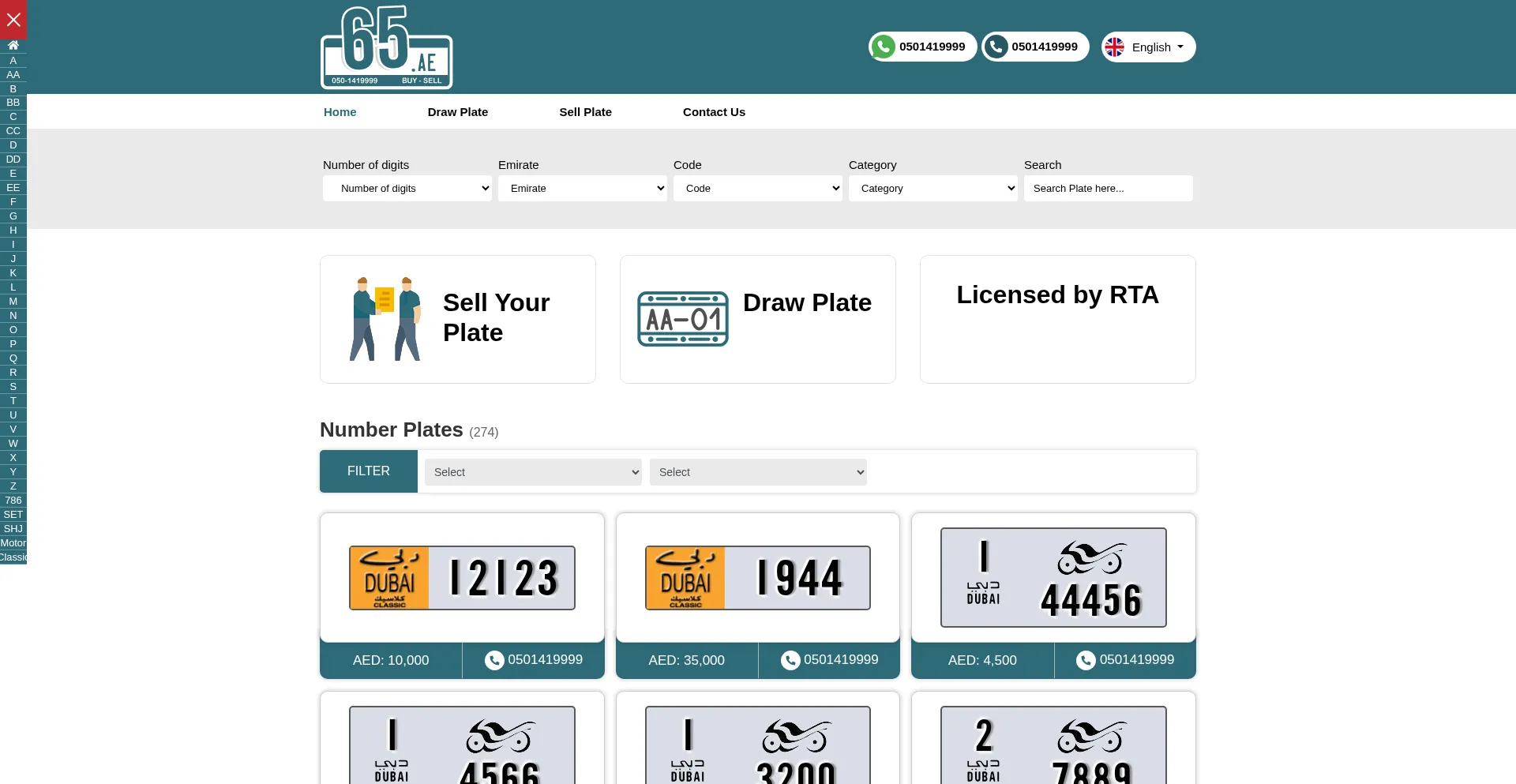Click the phone call icon in the header
Screen dimensions: 1516x784
point(996,47)
